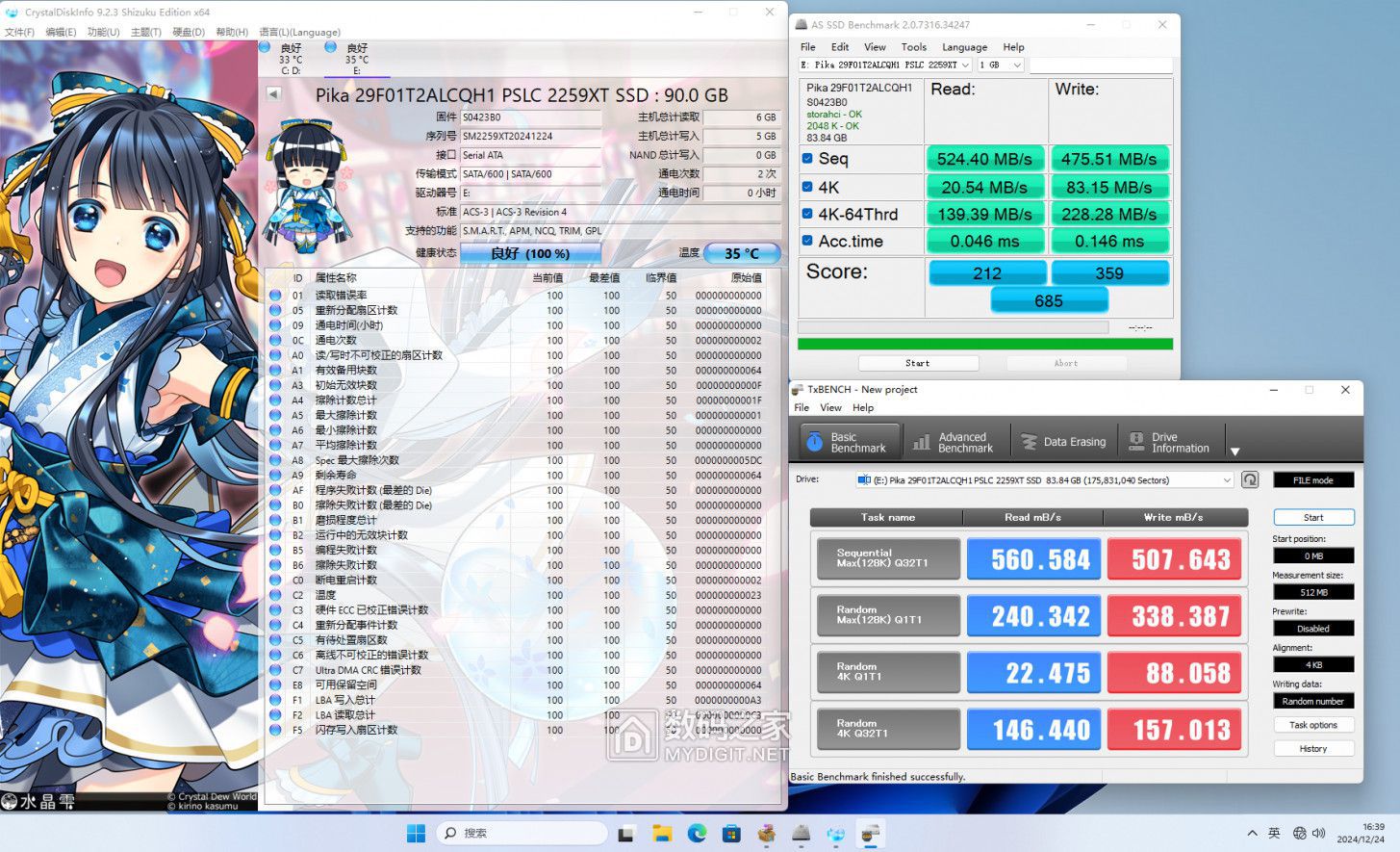1400x852 pixels.
Task: Launch Microsoft Edge from the taskbar
Action: [697, 834]
